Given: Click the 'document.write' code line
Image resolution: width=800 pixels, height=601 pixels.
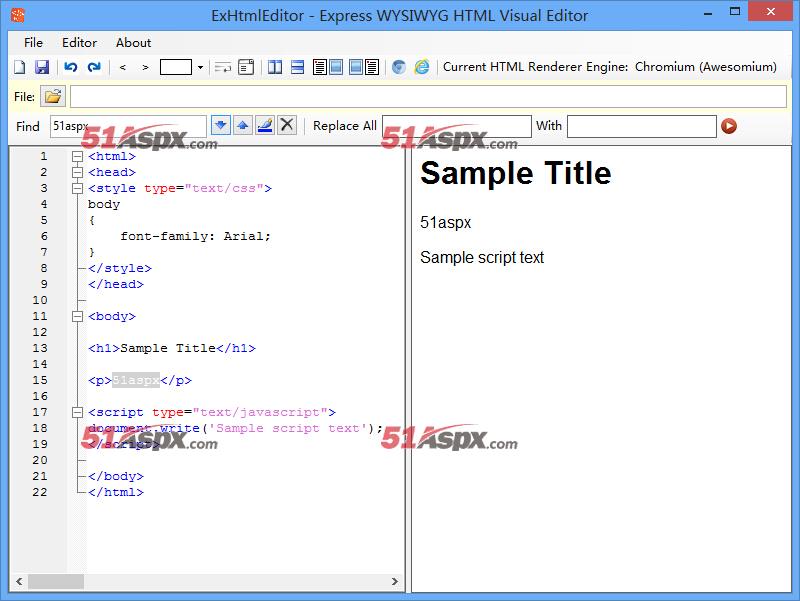Looking at the screenshot, I should tap(235, 428).
